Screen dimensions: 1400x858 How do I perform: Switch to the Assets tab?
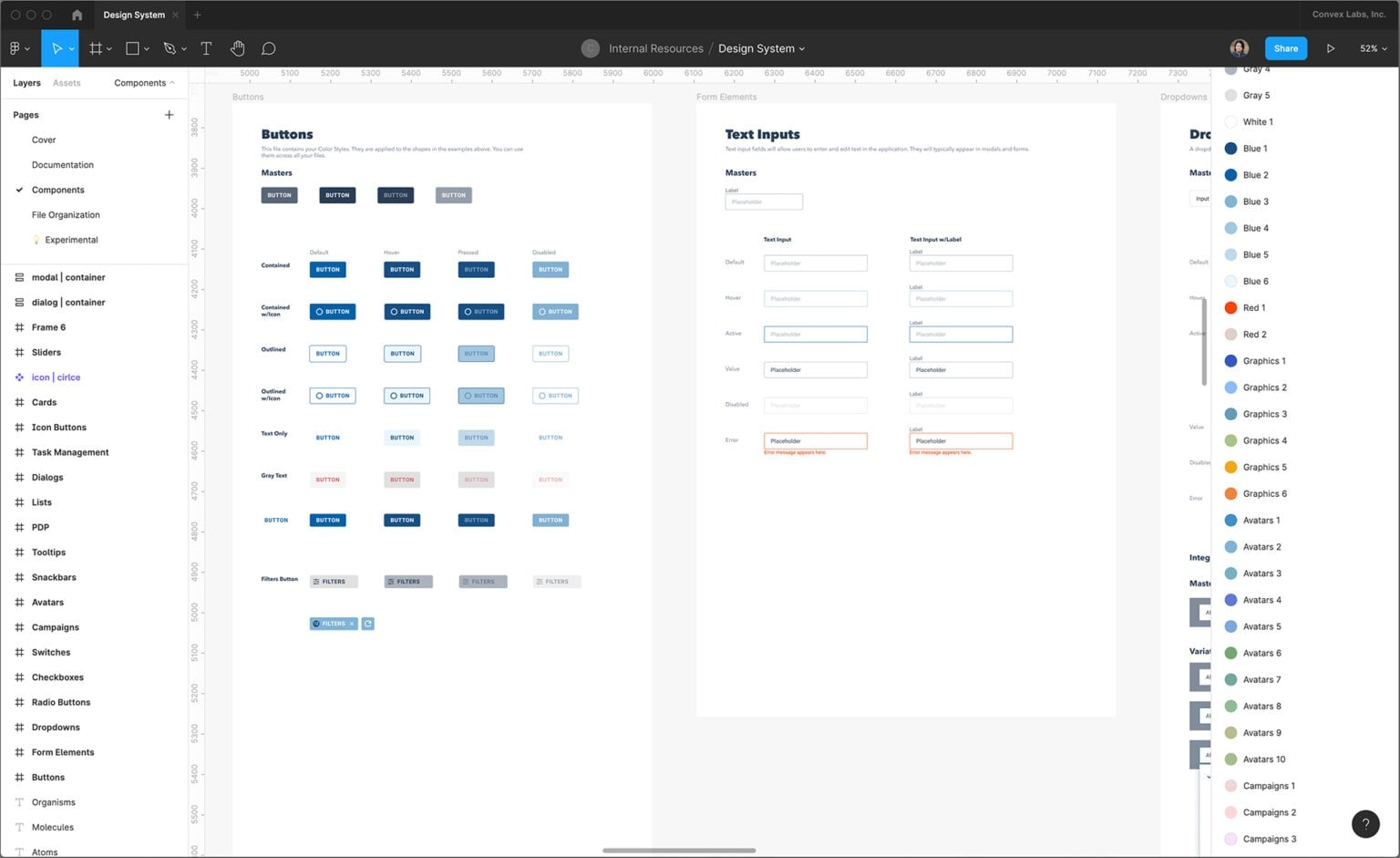(x=67, y=83)
